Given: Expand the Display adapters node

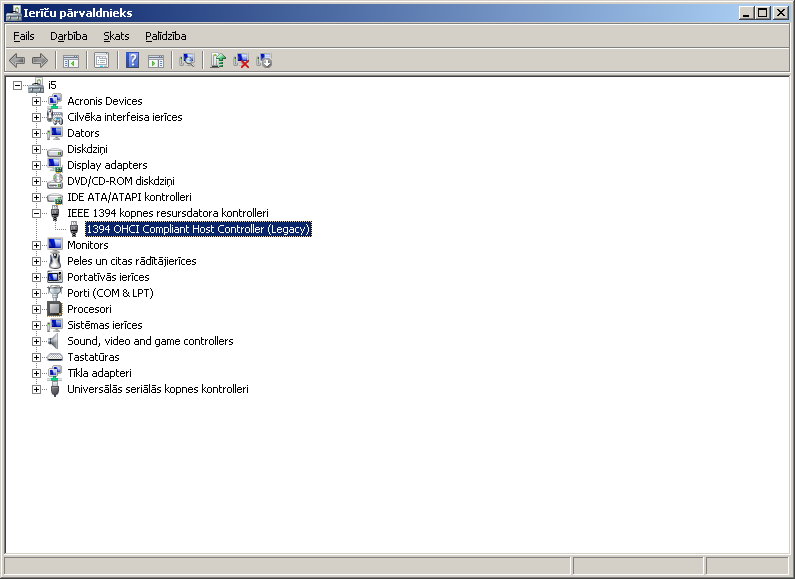Looking at the screenshot, I should point(37,165).
